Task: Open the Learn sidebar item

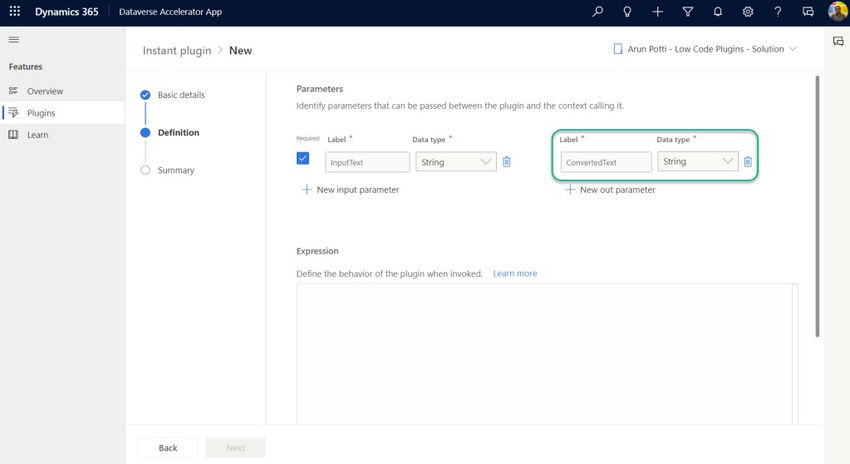Action: tap(37, 135)
